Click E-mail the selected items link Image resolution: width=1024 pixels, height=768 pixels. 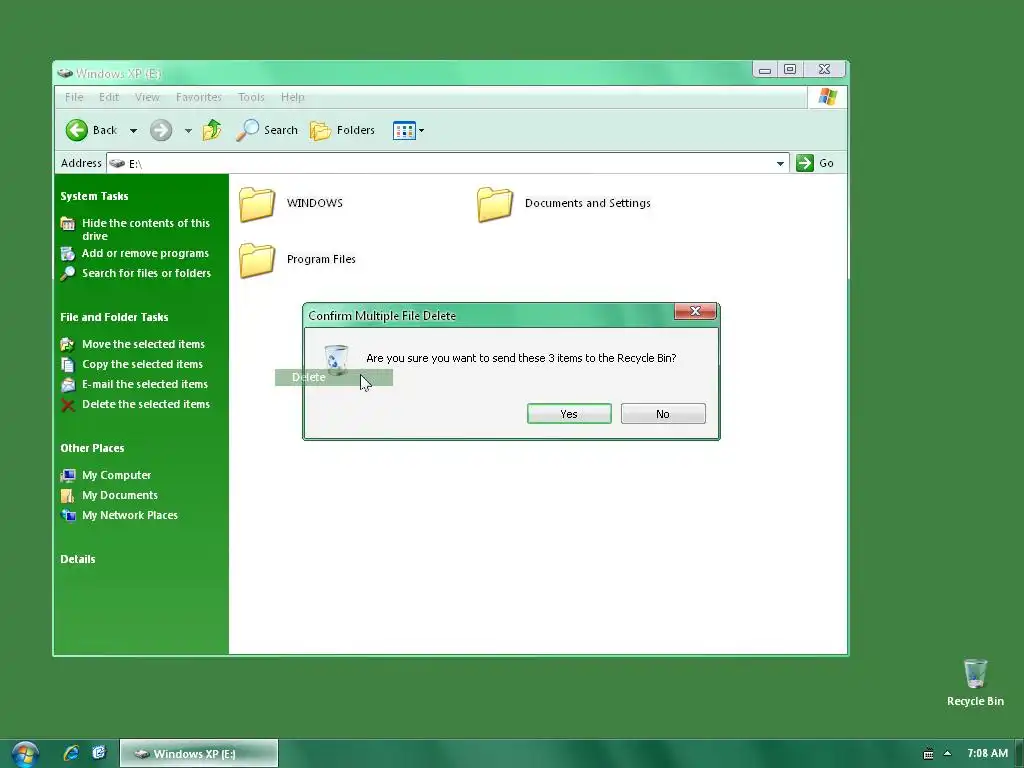pos(145,385)
